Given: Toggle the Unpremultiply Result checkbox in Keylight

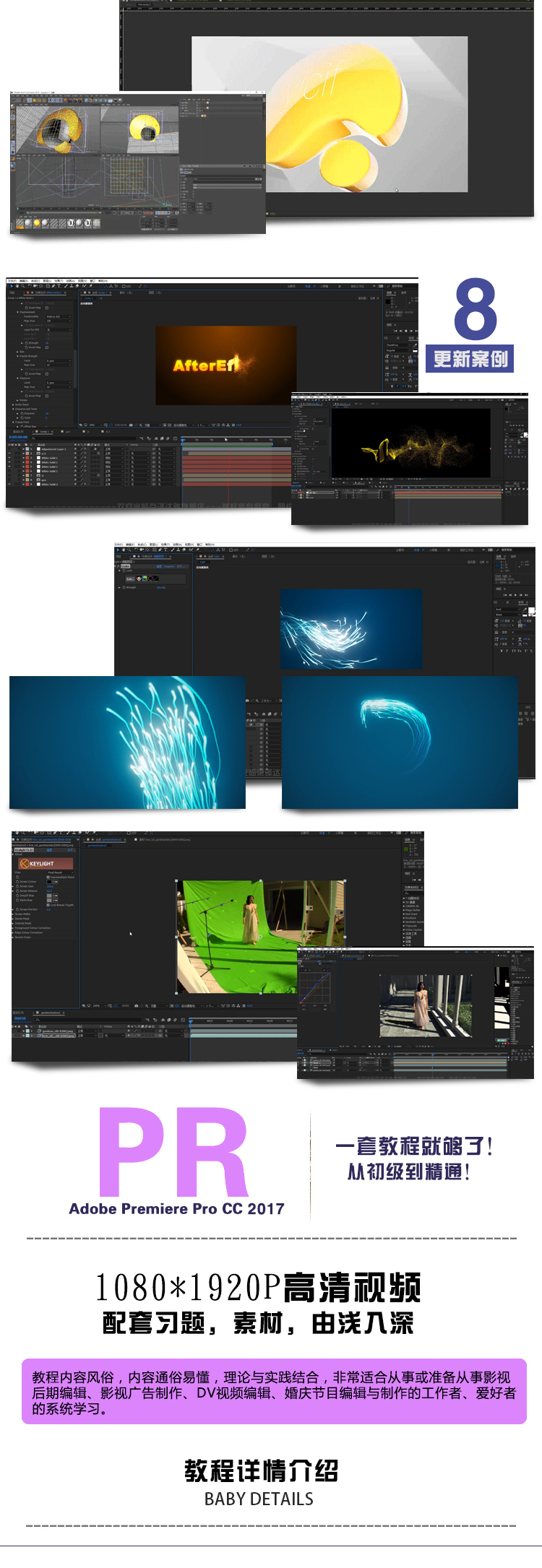Looking at the screenshot, I should [48, 877].
